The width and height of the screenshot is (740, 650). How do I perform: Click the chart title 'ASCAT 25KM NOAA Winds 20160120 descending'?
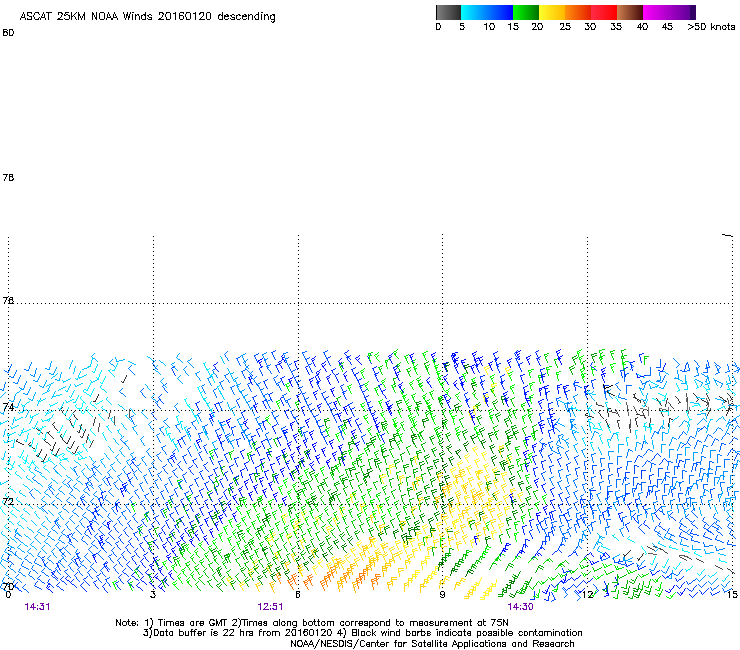pyautogui.click(x=147, y=16)
